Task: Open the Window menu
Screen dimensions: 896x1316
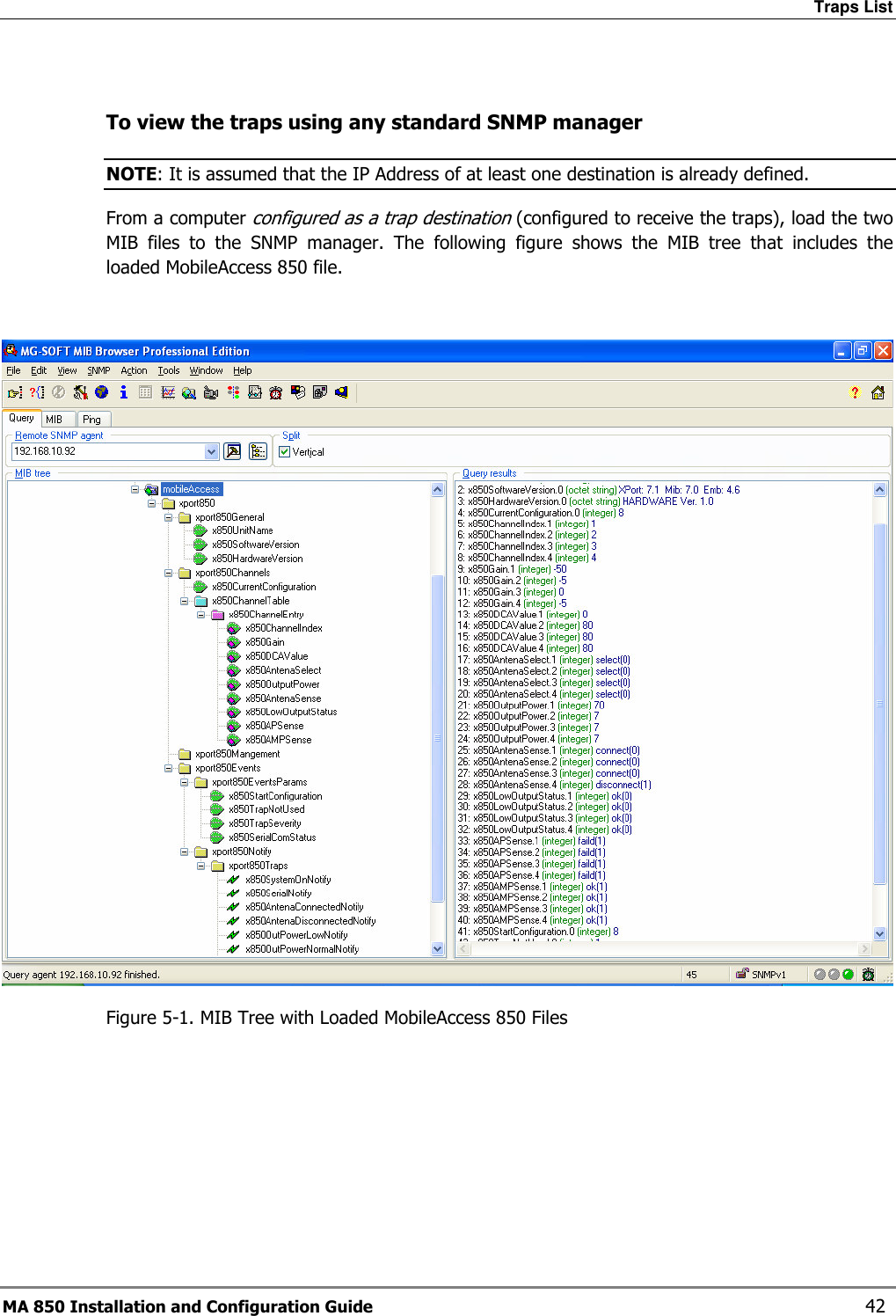Action: 206,370
